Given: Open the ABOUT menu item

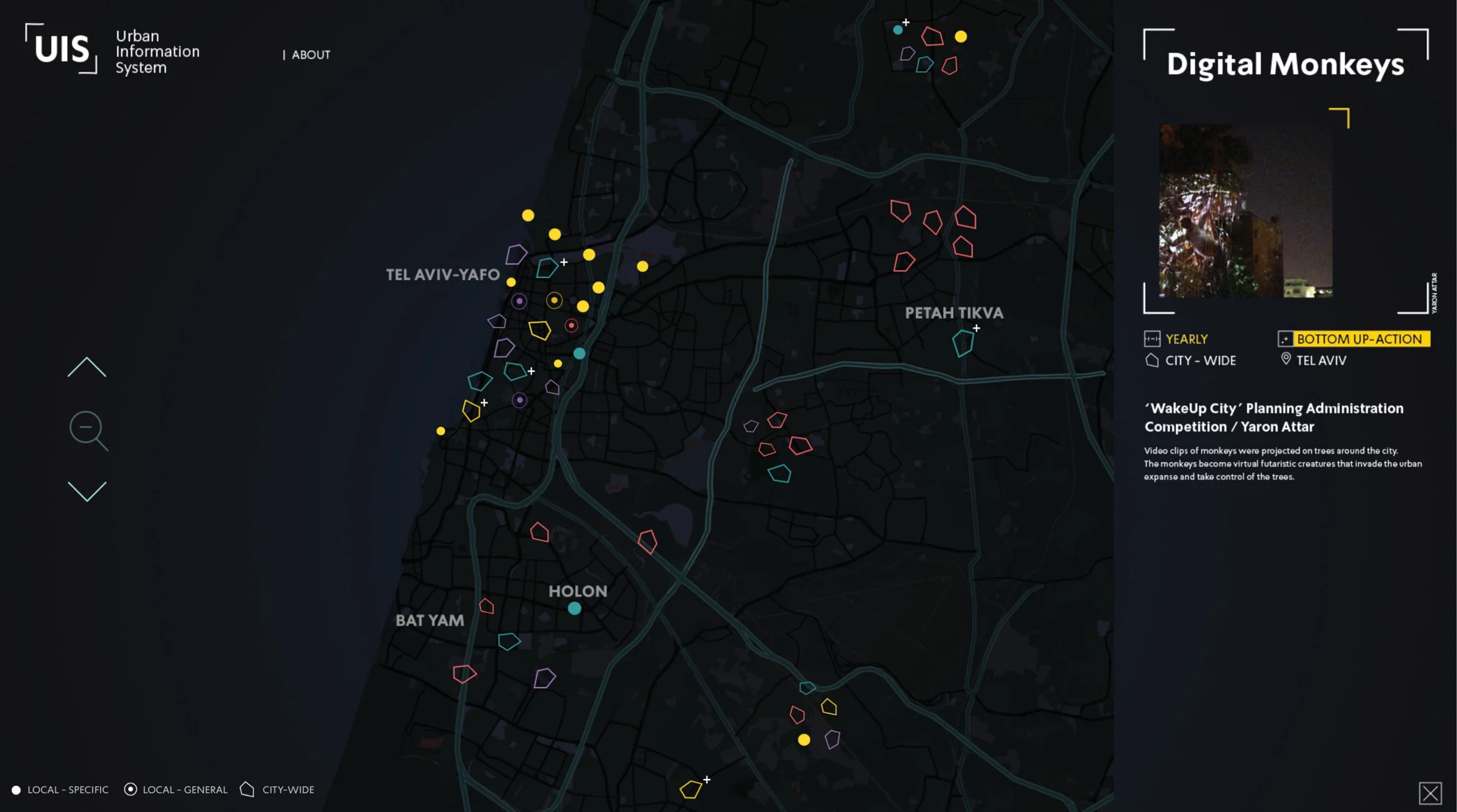Looking at the screenshot, I should pos(311,55).
